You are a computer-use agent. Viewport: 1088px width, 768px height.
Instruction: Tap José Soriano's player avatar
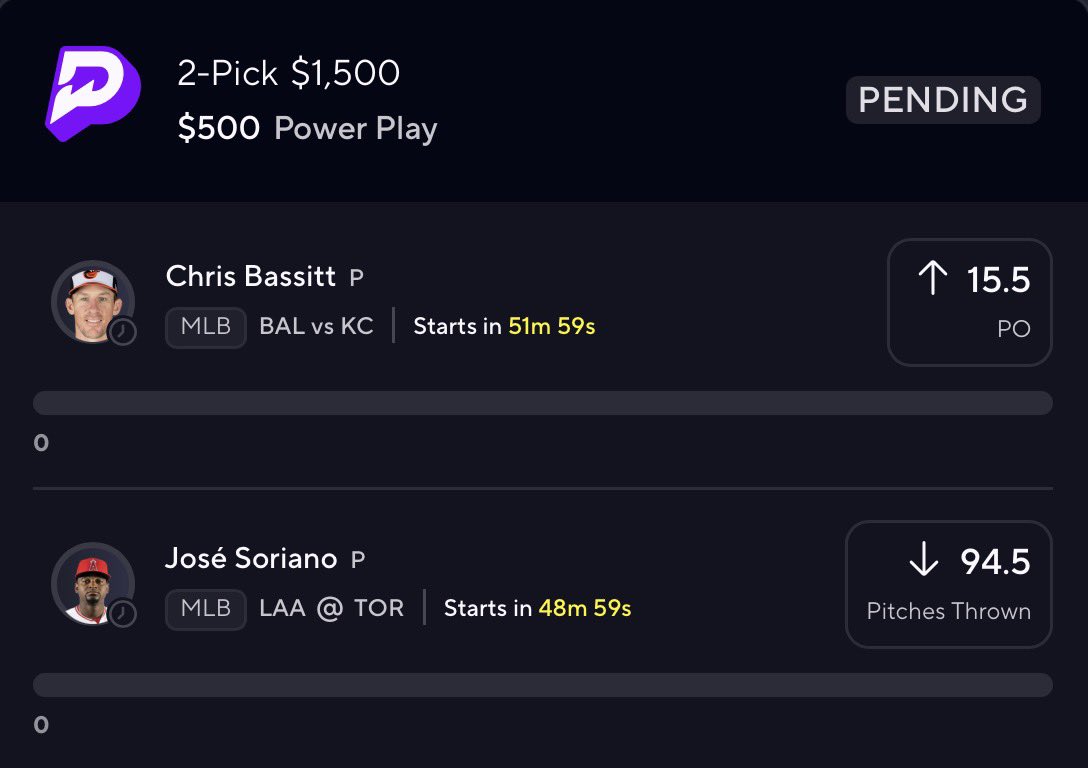click(91, 582)
